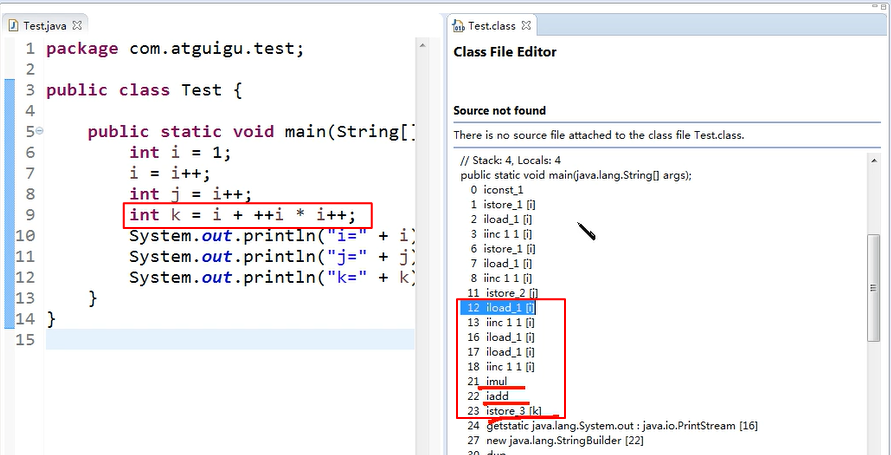Click the 'public static void main' bytecode signature line
The height and width of the screenshot is (455, 891).
(x=576, y=176)
